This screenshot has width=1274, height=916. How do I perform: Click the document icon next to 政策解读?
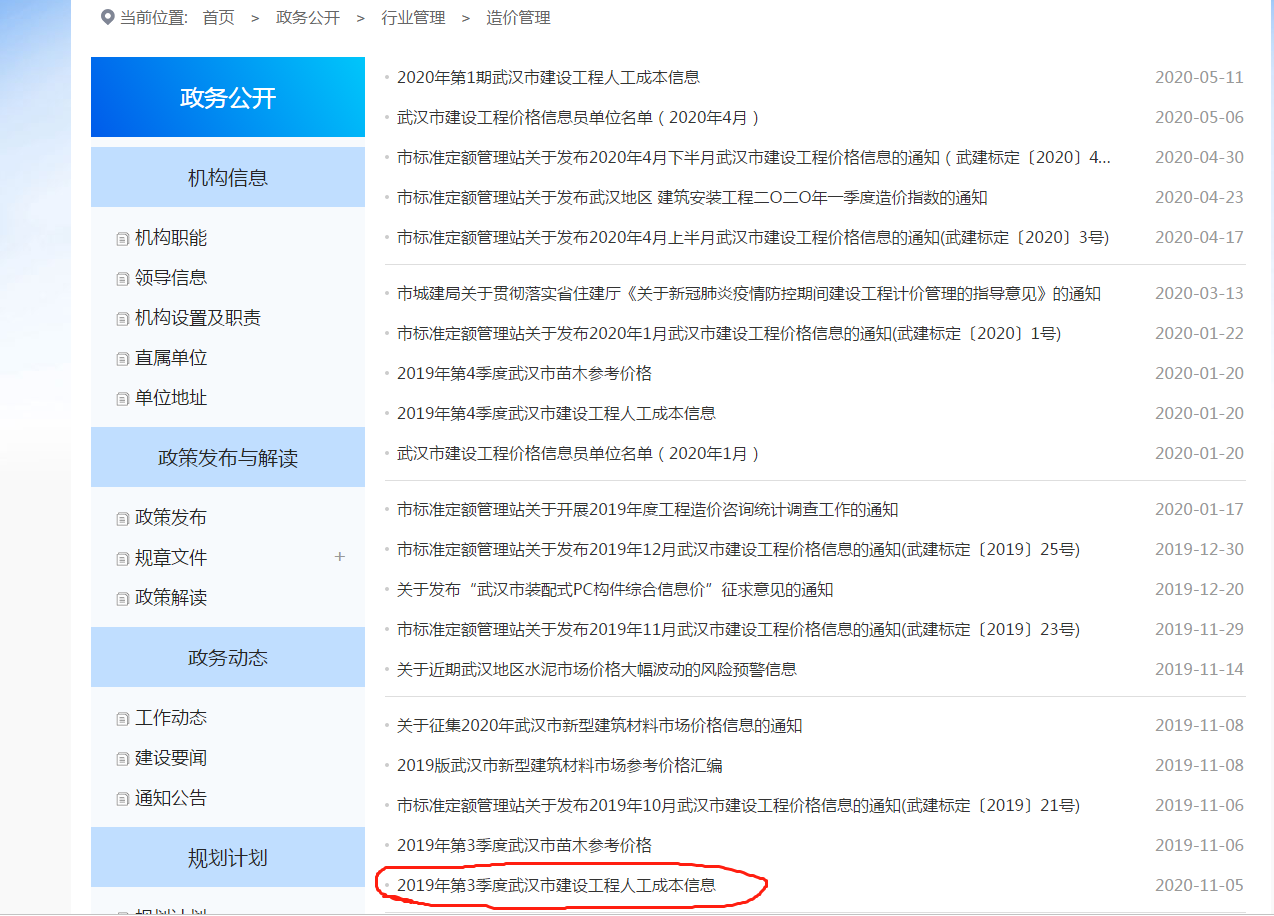(123, 599)
